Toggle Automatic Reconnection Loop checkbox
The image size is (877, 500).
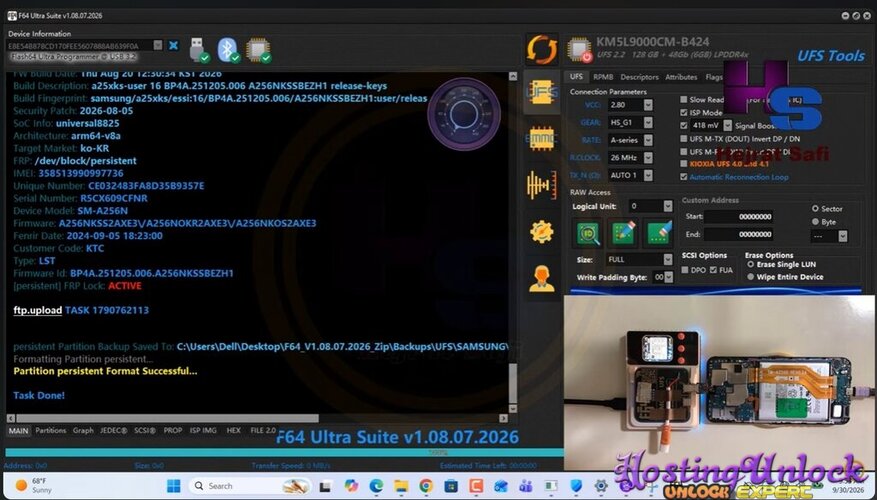coord(683,177)
